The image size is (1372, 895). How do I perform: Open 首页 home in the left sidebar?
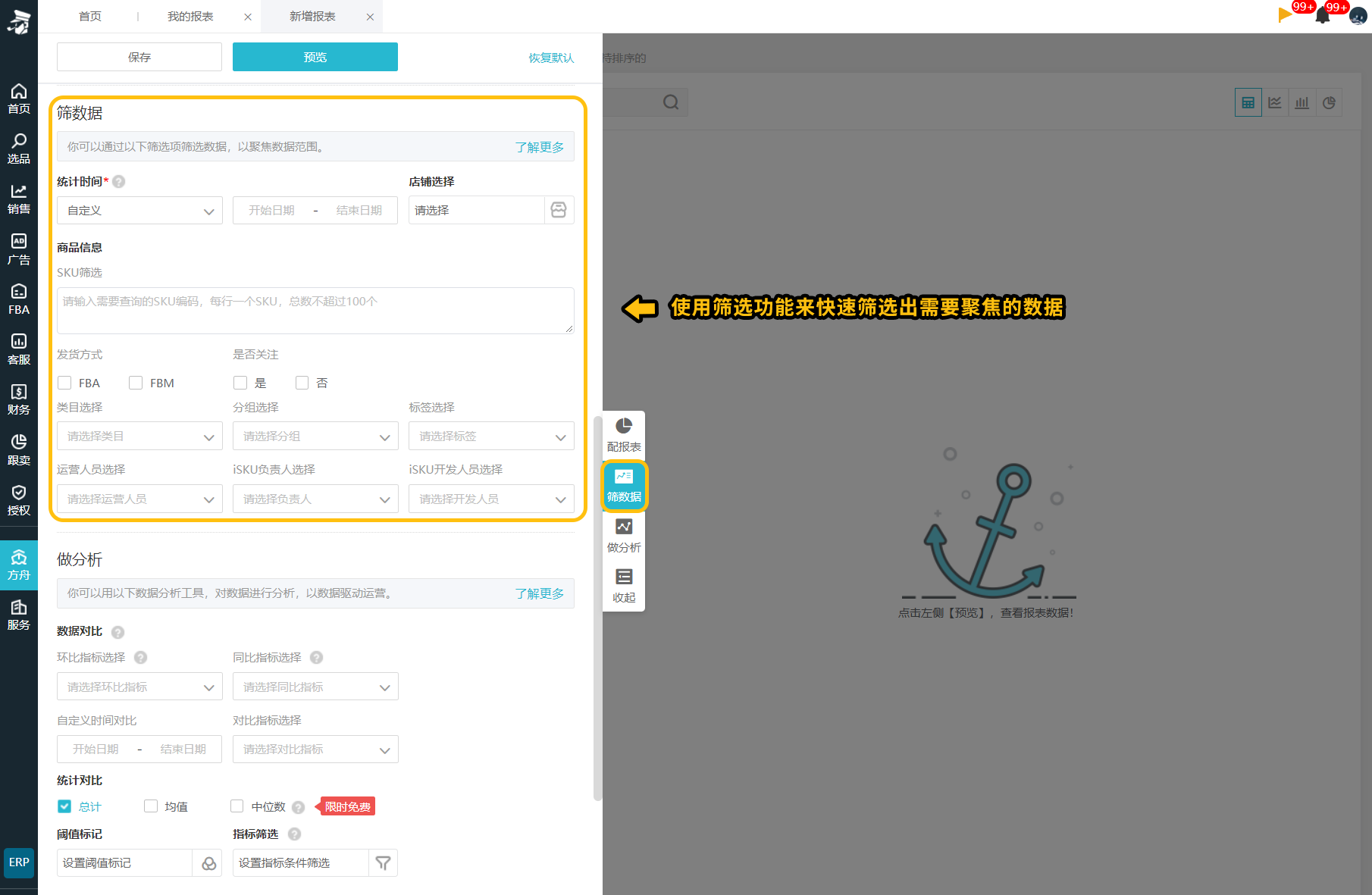19,99
